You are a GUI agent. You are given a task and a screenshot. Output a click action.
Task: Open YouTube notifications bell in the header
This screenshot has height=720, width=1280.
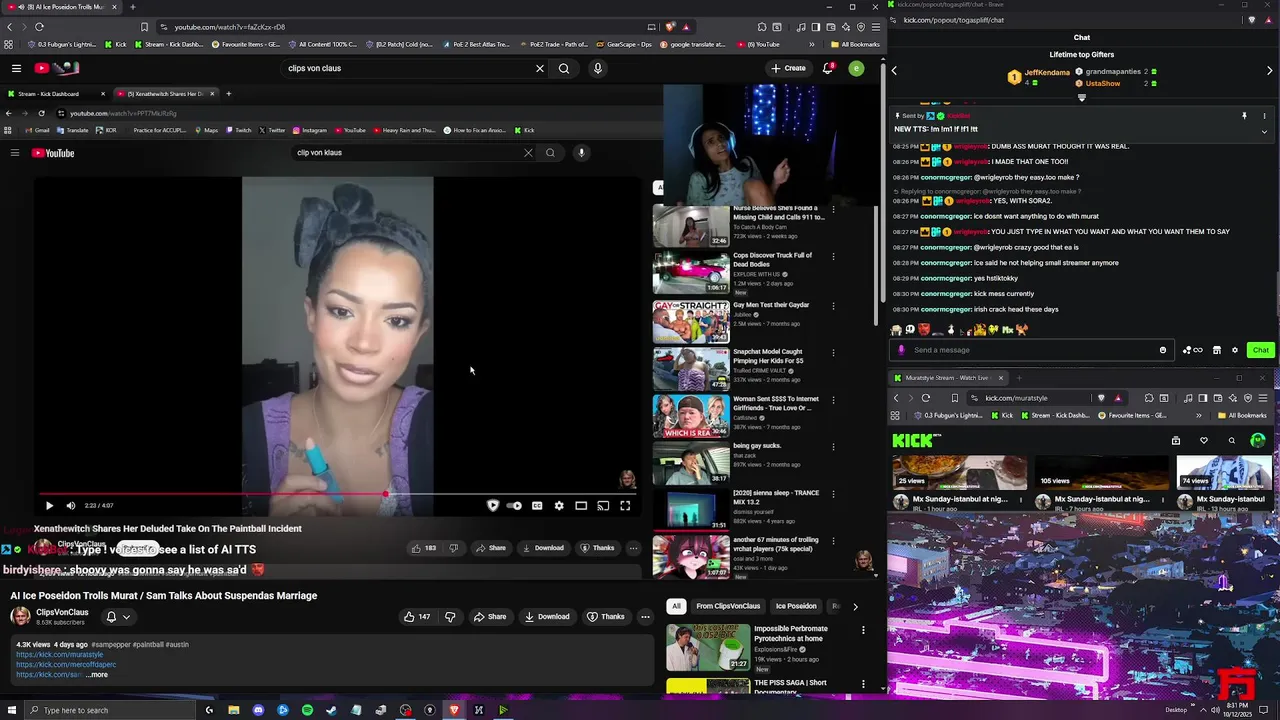click(828, 68)
